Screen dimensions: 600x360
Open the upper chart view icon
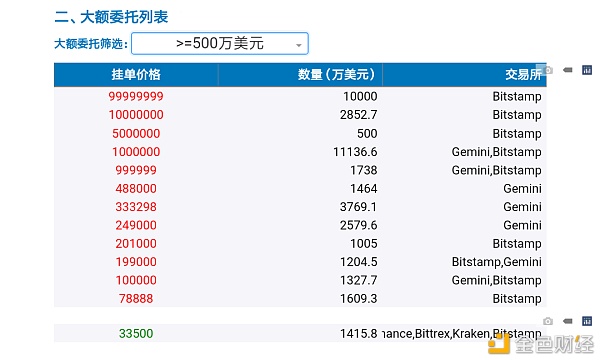pos(587,70)
